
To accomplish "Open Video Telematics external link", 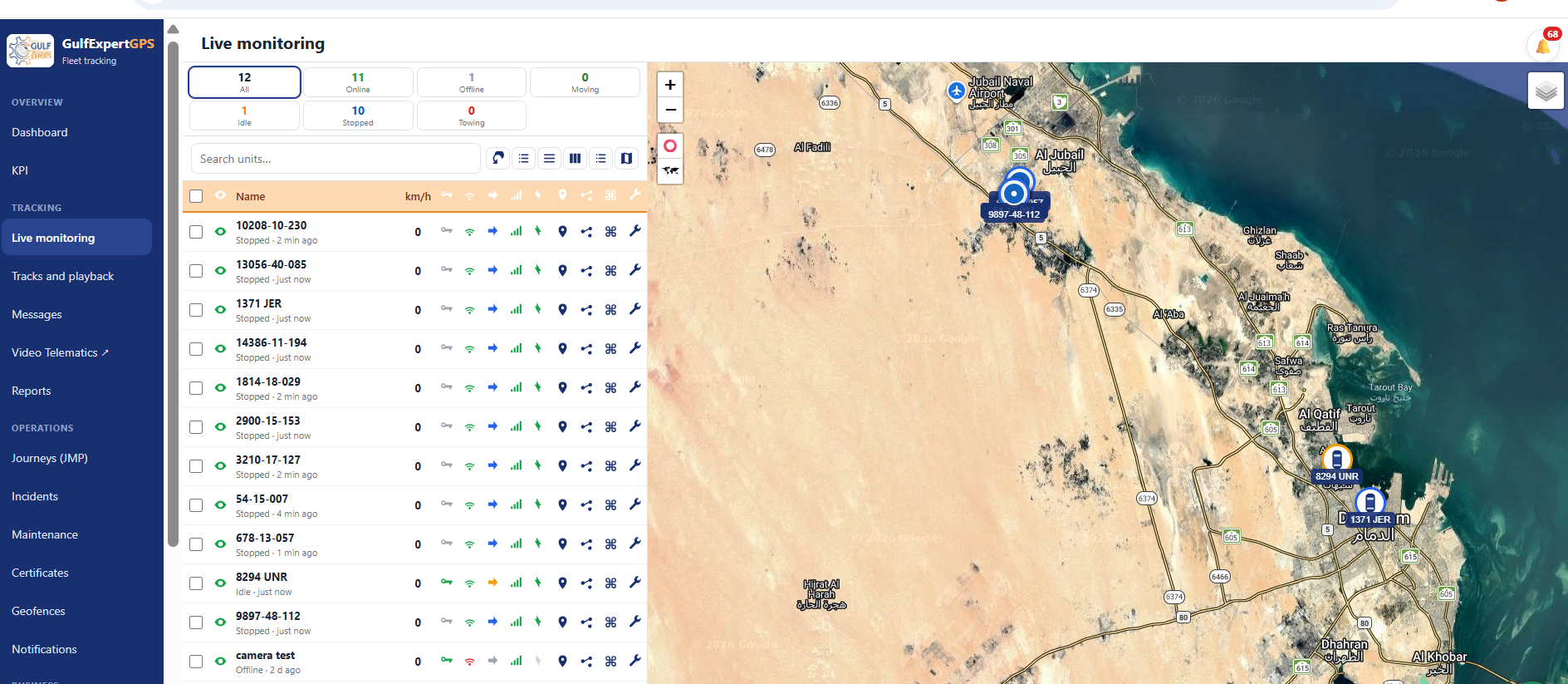I will [60, 352].
